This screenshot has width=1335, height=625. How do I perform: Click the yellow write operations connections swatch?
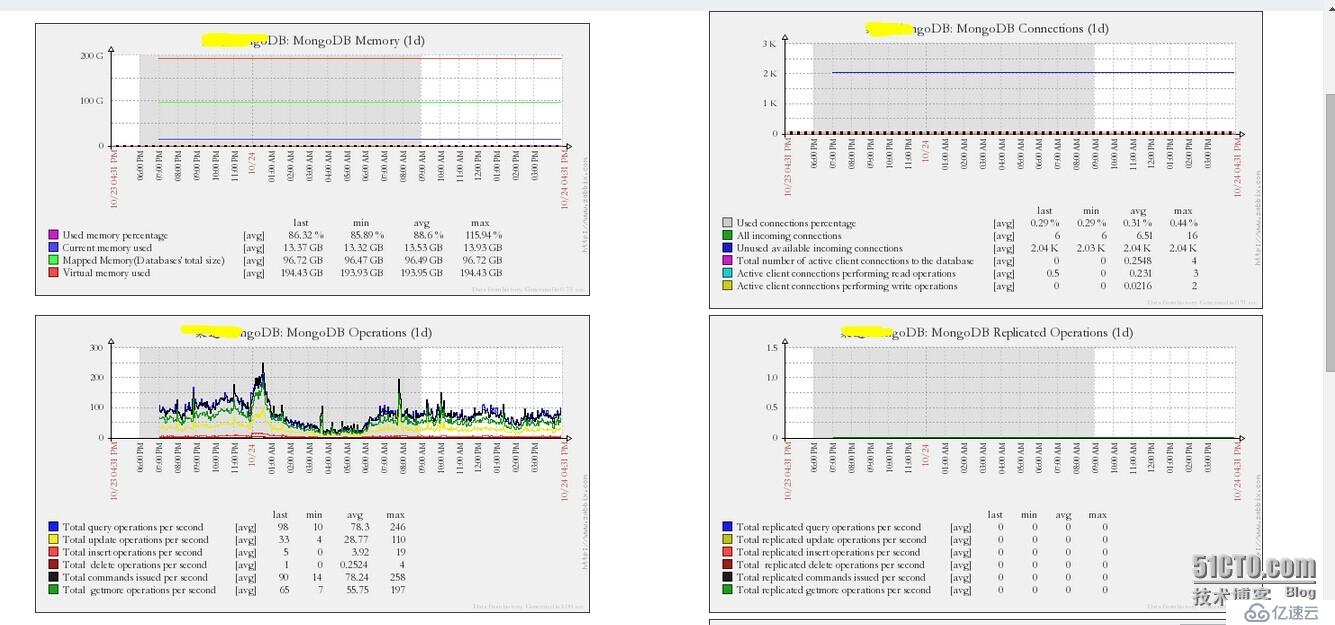pos(728,286)
